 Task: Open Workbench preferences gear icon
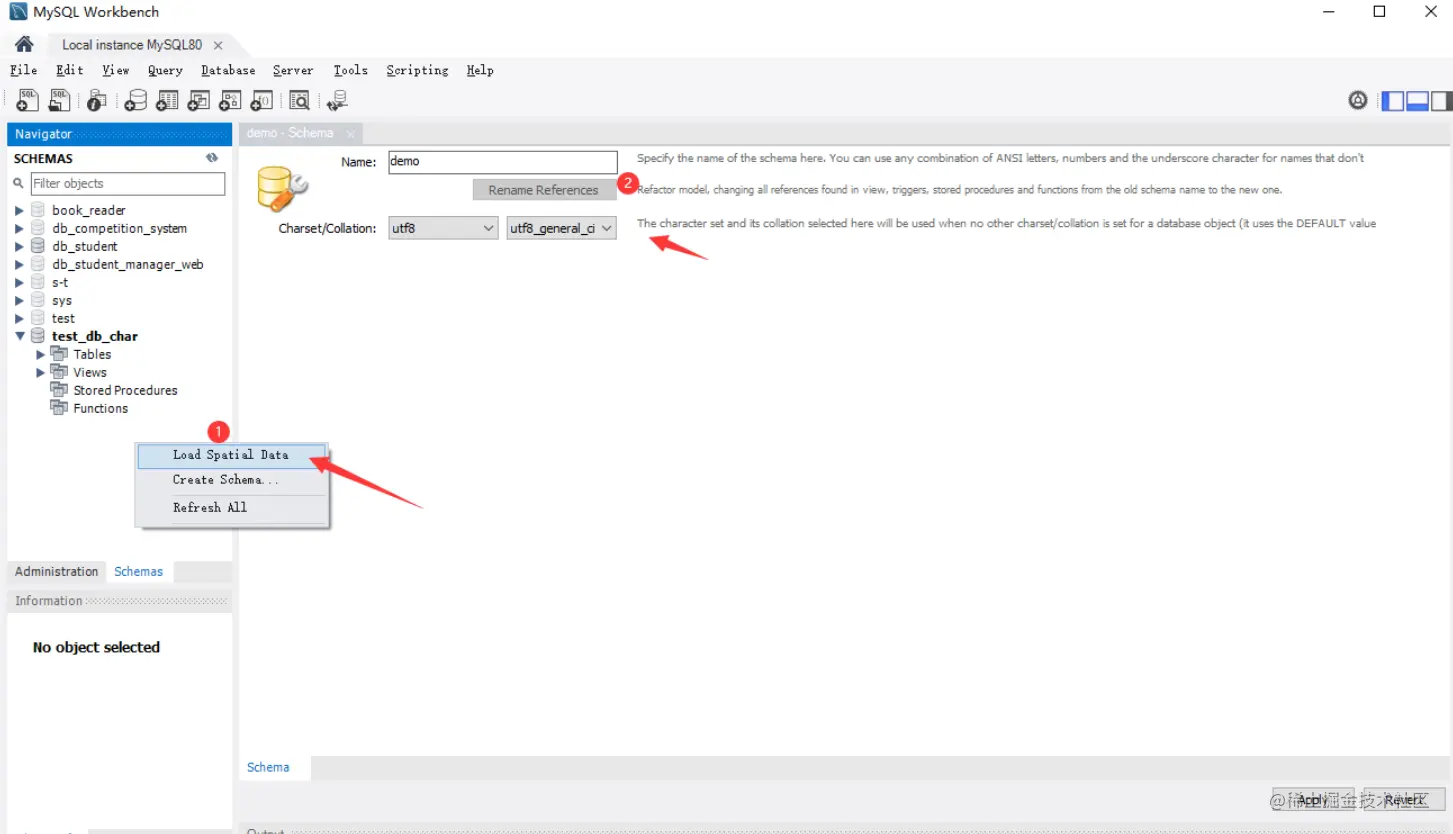click(1358, 100)
